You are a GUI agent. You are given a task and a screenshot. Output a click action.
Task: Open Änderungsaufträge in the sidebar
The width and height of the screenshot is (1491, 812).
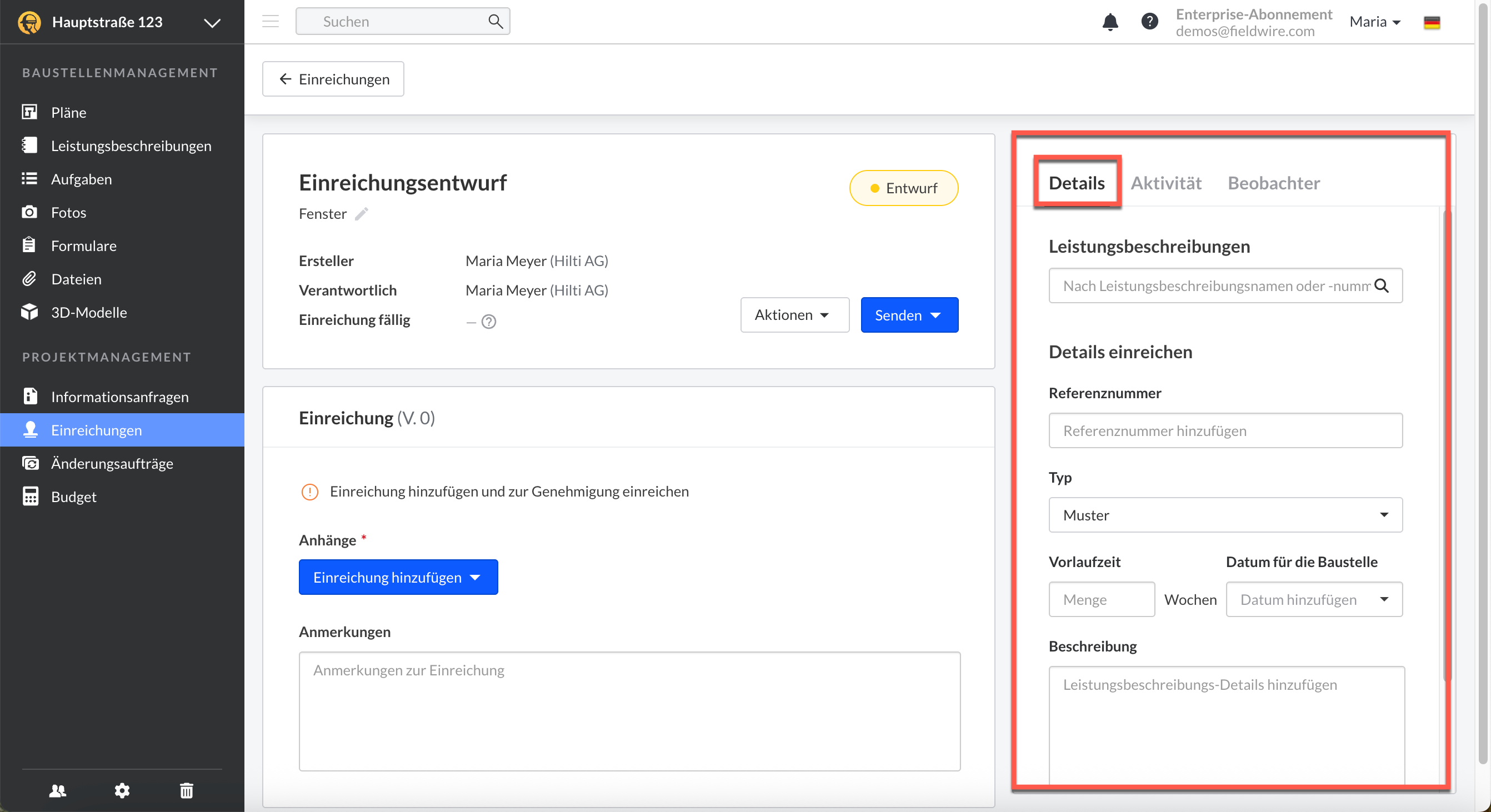coord(112,464)
